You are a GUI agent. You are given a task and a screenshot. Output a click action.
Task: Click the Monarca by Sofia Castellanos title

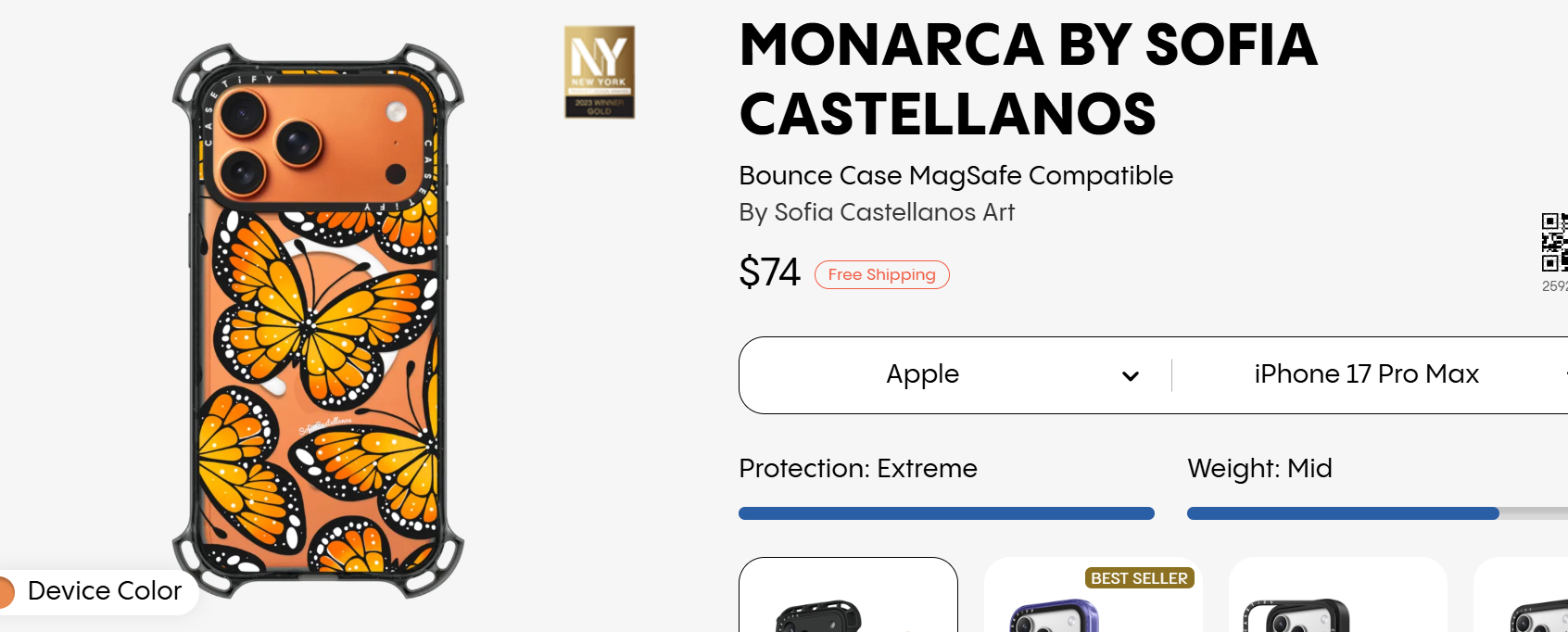1028,80
